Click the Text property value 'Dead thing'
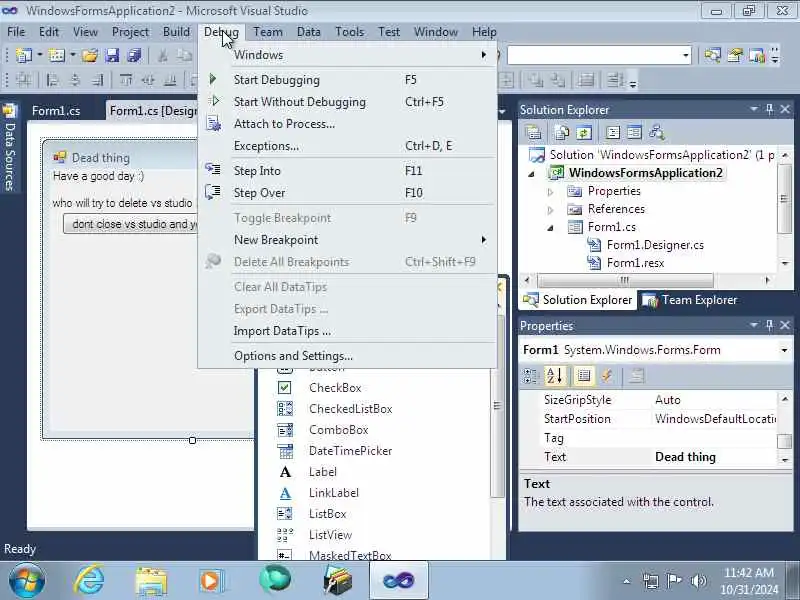Image resolution: width=800 pixels, height=600 pixels. coord(685,457)
